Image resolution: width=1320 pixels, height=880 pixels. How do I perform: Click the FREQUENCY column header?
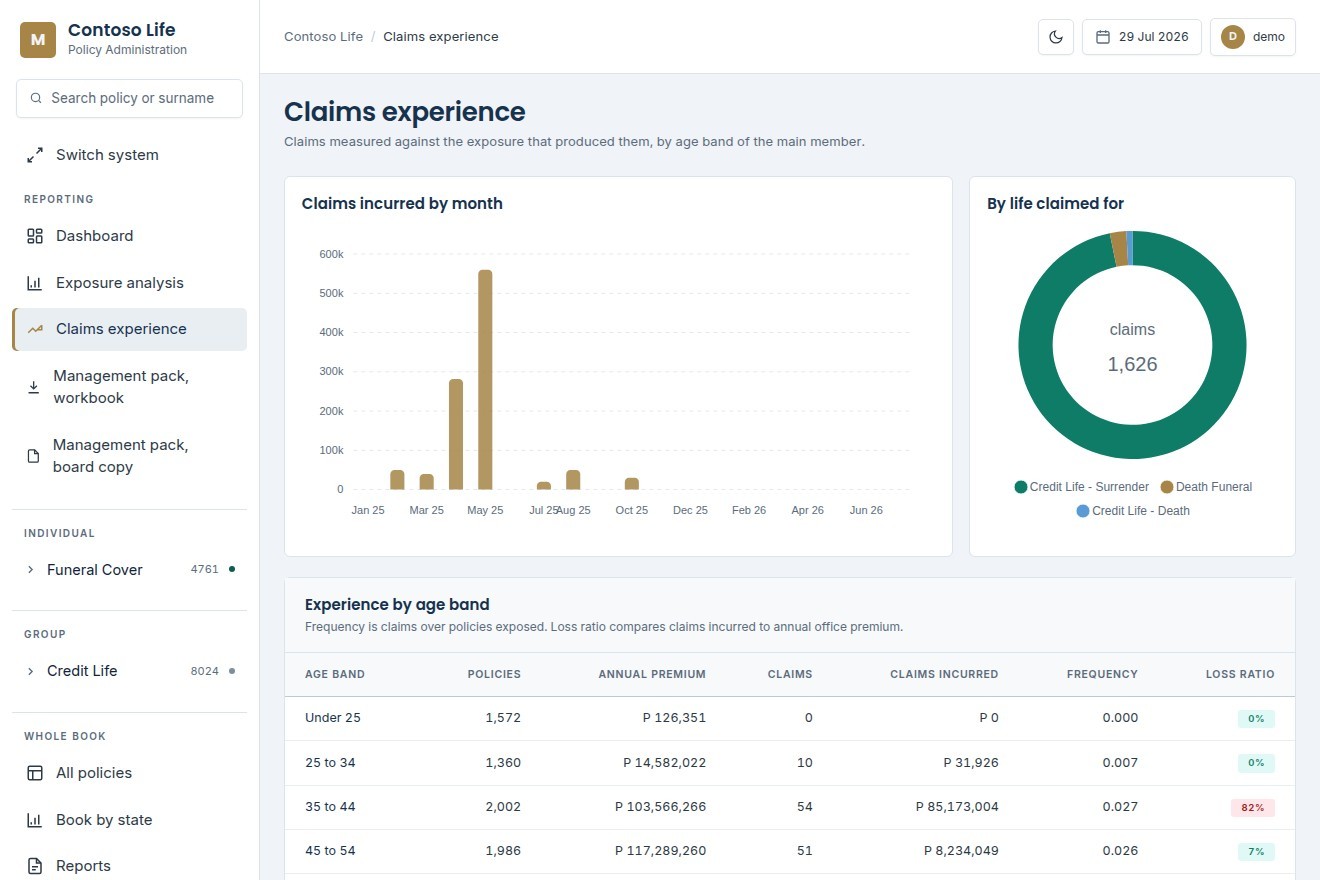1102,674
